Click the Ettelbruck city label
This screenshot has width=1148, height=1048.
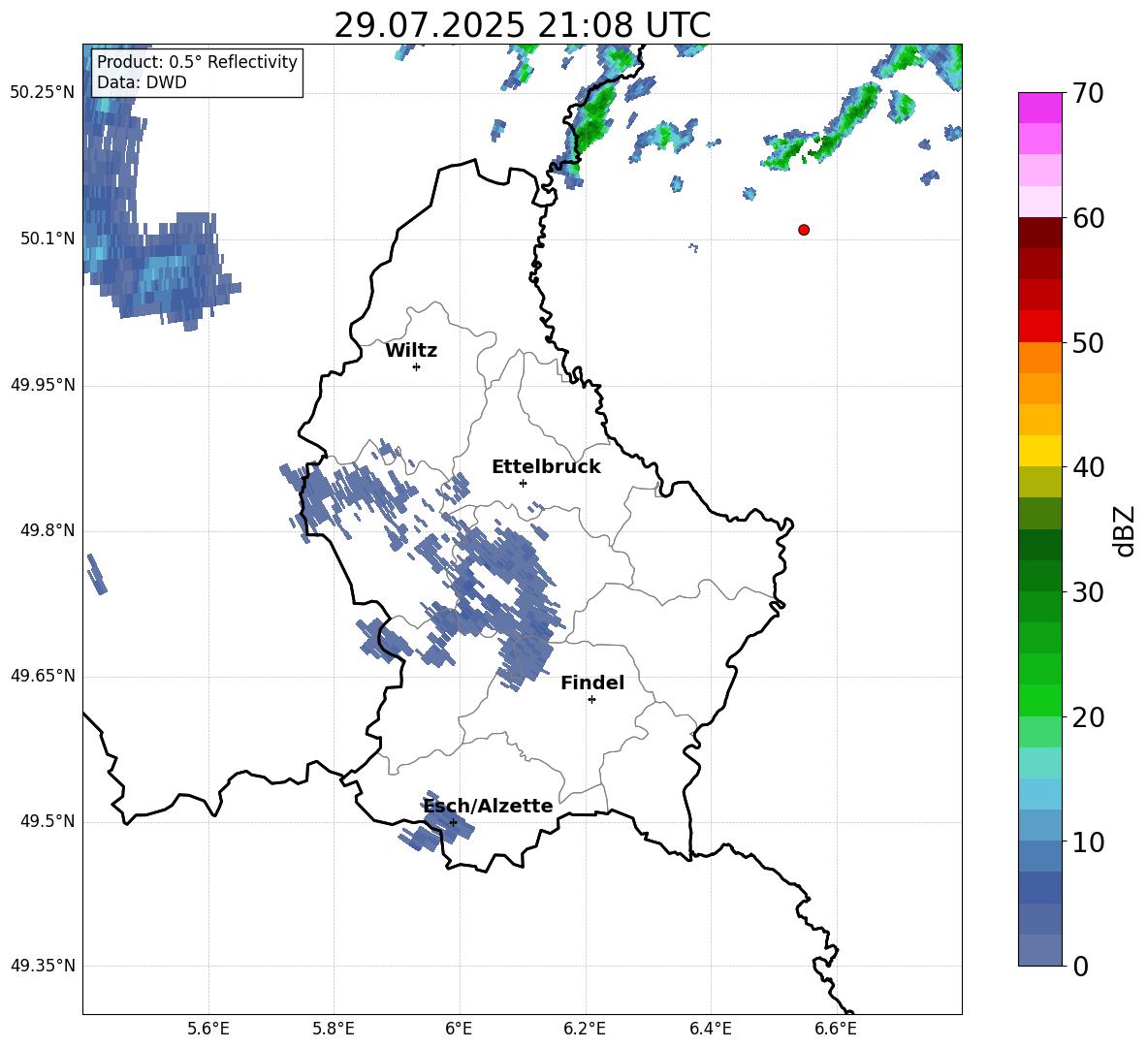546,467
